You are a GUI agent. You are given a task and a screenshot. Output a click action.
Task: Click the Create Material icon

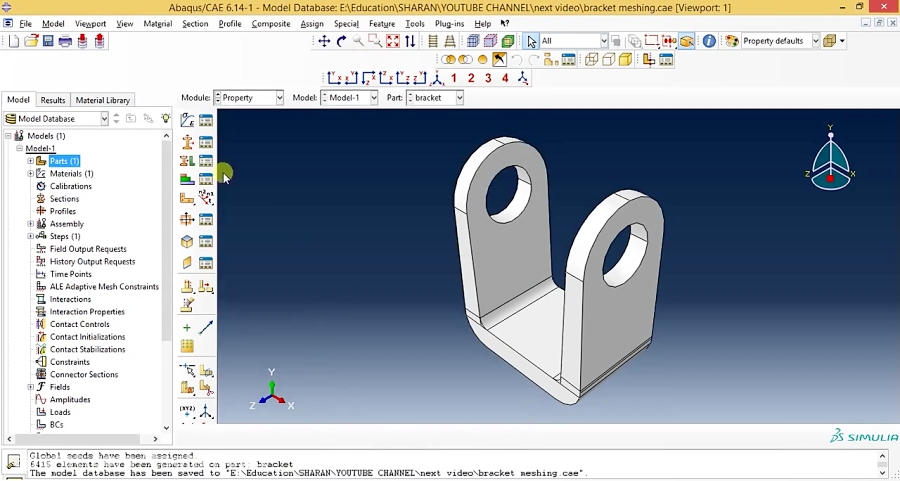[x=187, y=120]
